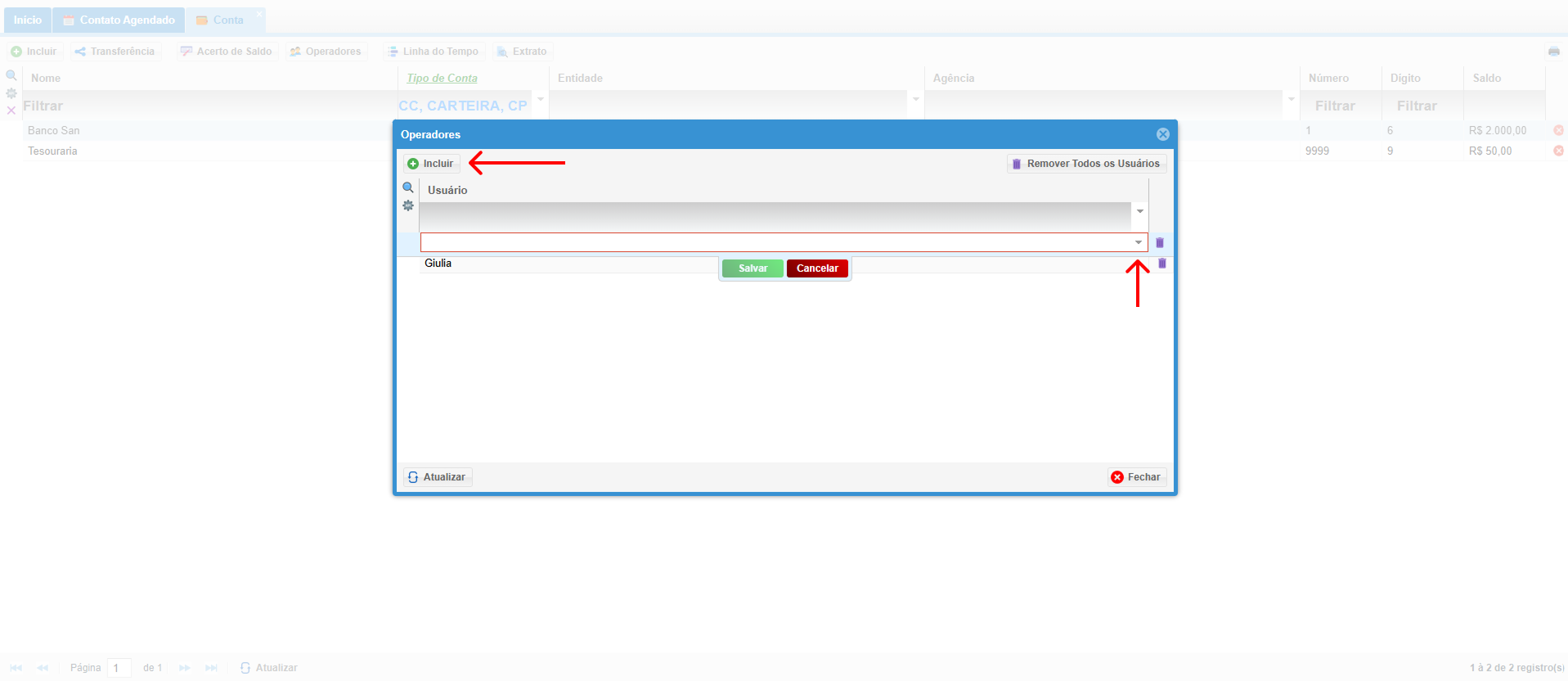
Task: Click the gear settings icon beside Usuário
Action: [408, 205]
